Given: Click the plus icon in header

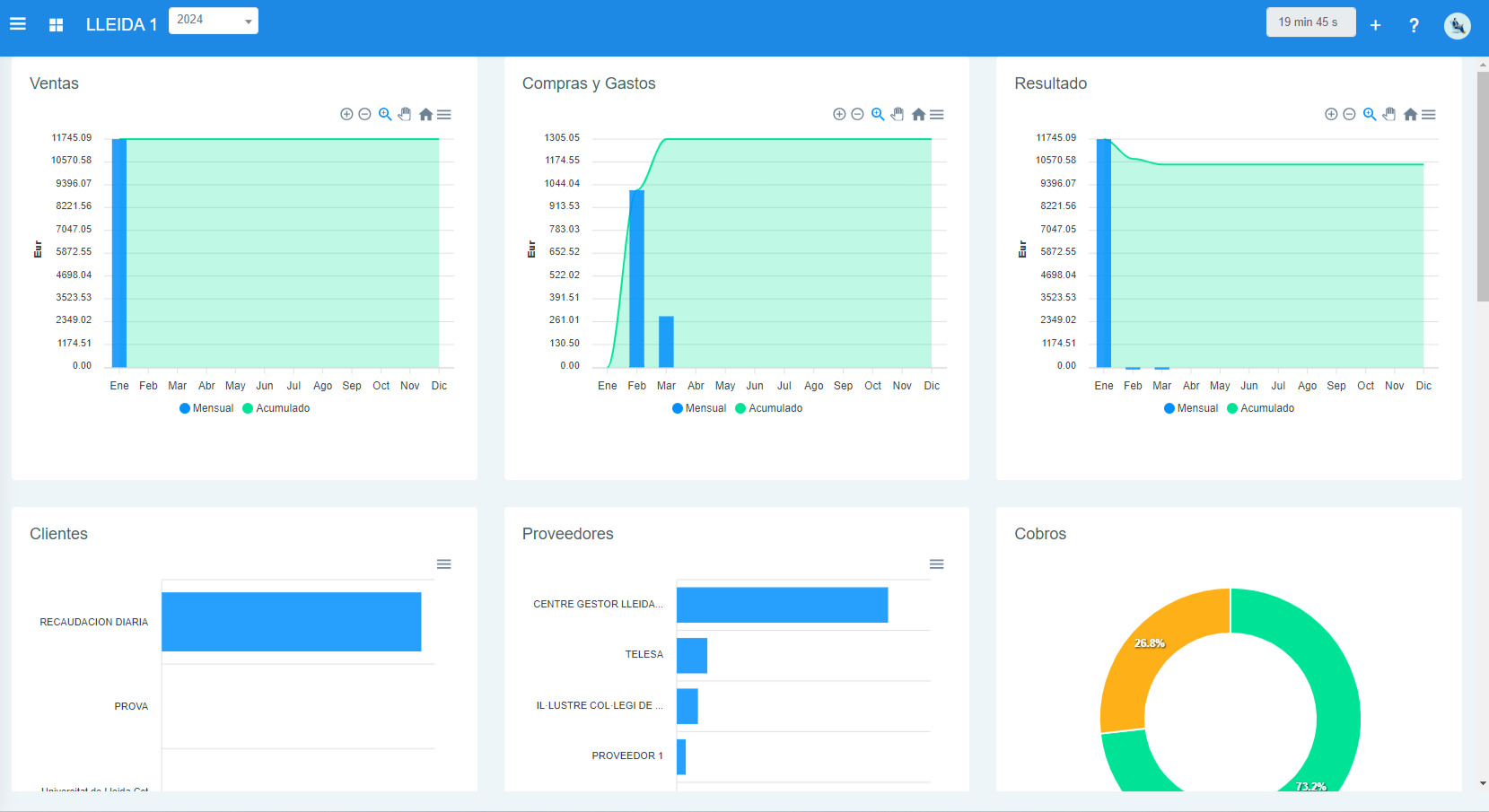Looking at the screenshot, I should [1375, 25].
